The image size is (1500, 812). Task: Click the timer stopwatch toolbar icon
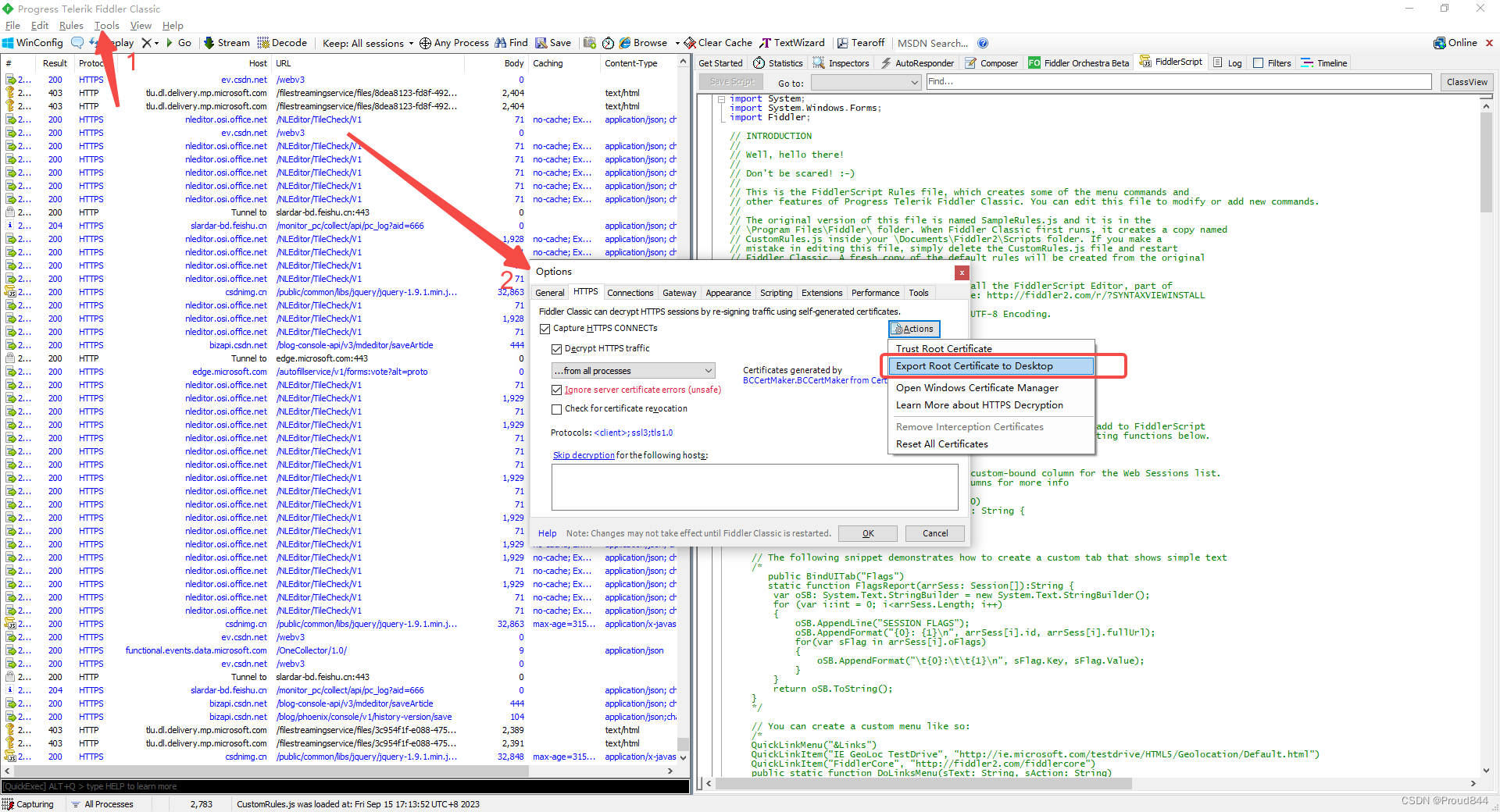tap(608, 43)
